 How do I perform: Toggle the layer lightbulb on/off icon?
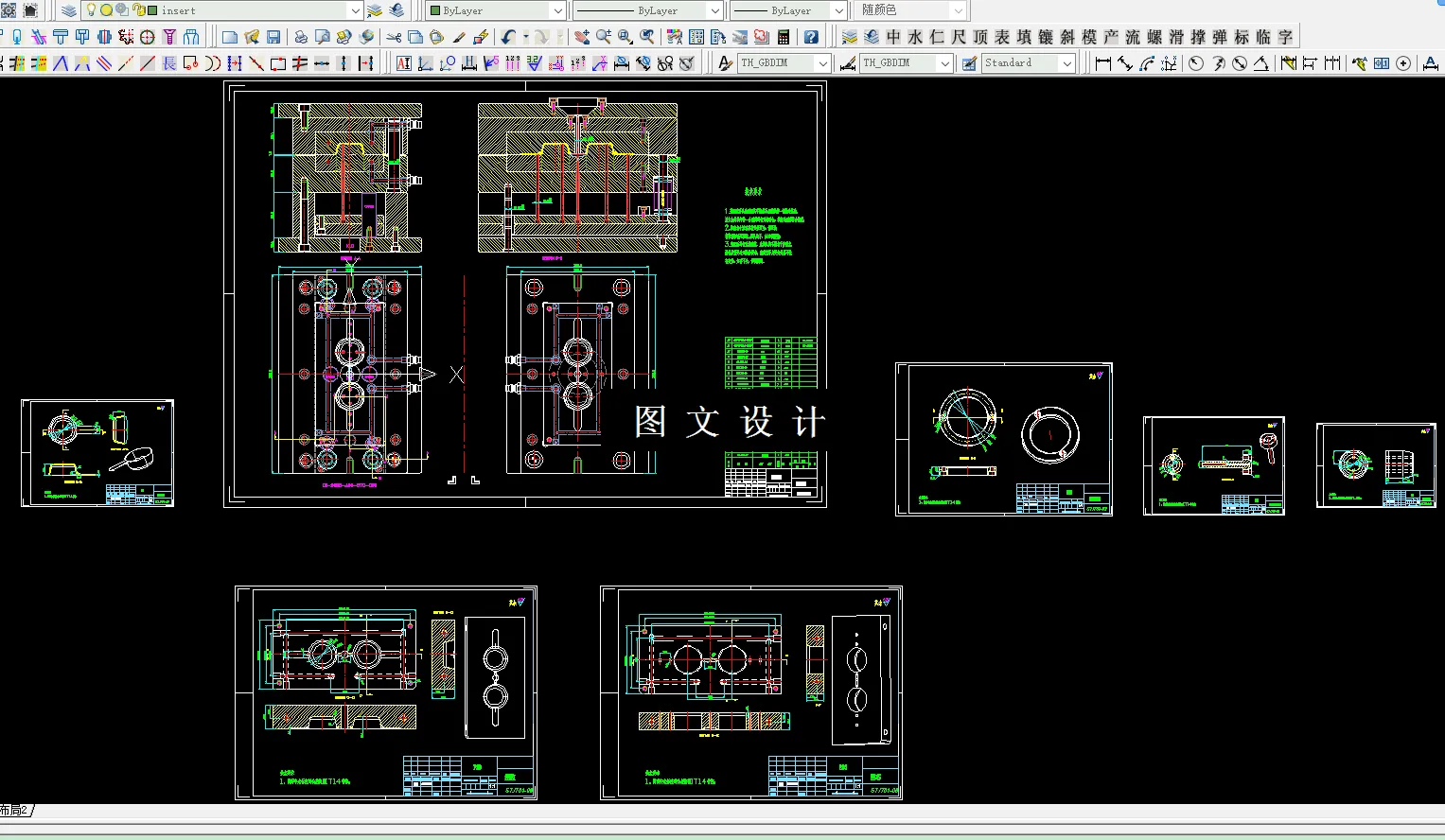91,10
